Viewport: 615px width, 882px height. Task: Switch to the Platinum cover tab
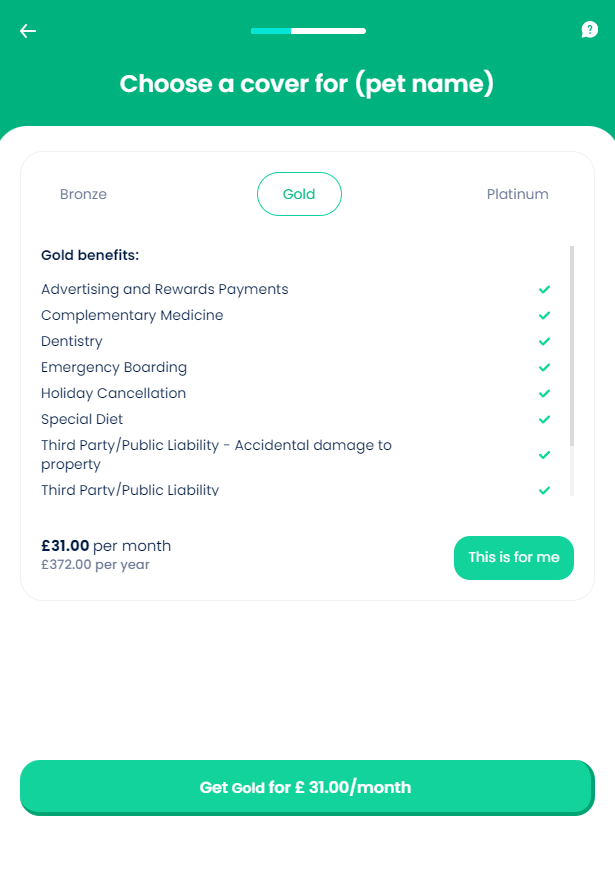pyautogui.click(x=517, y=194)
